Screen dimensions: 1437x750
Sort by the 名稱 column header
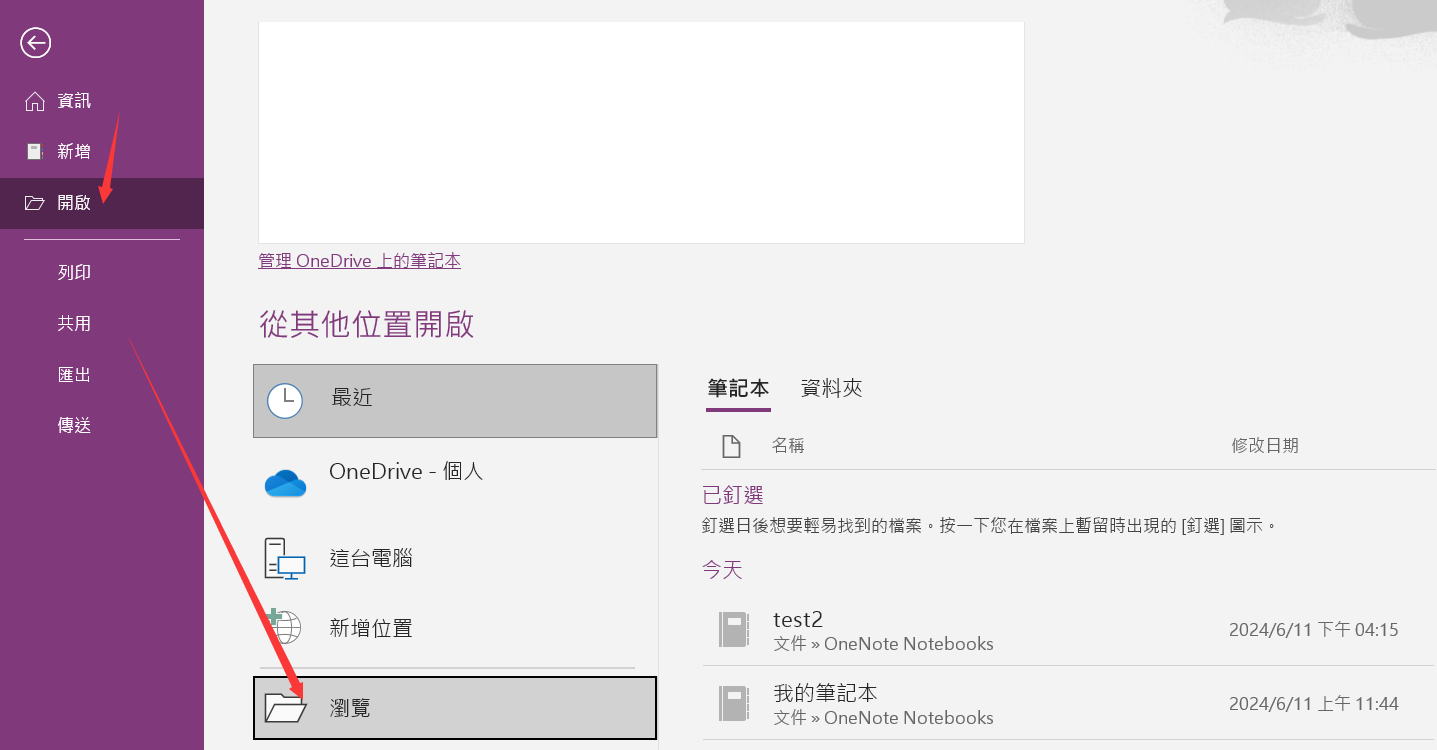pyautogui.click(x=788, y=446)
